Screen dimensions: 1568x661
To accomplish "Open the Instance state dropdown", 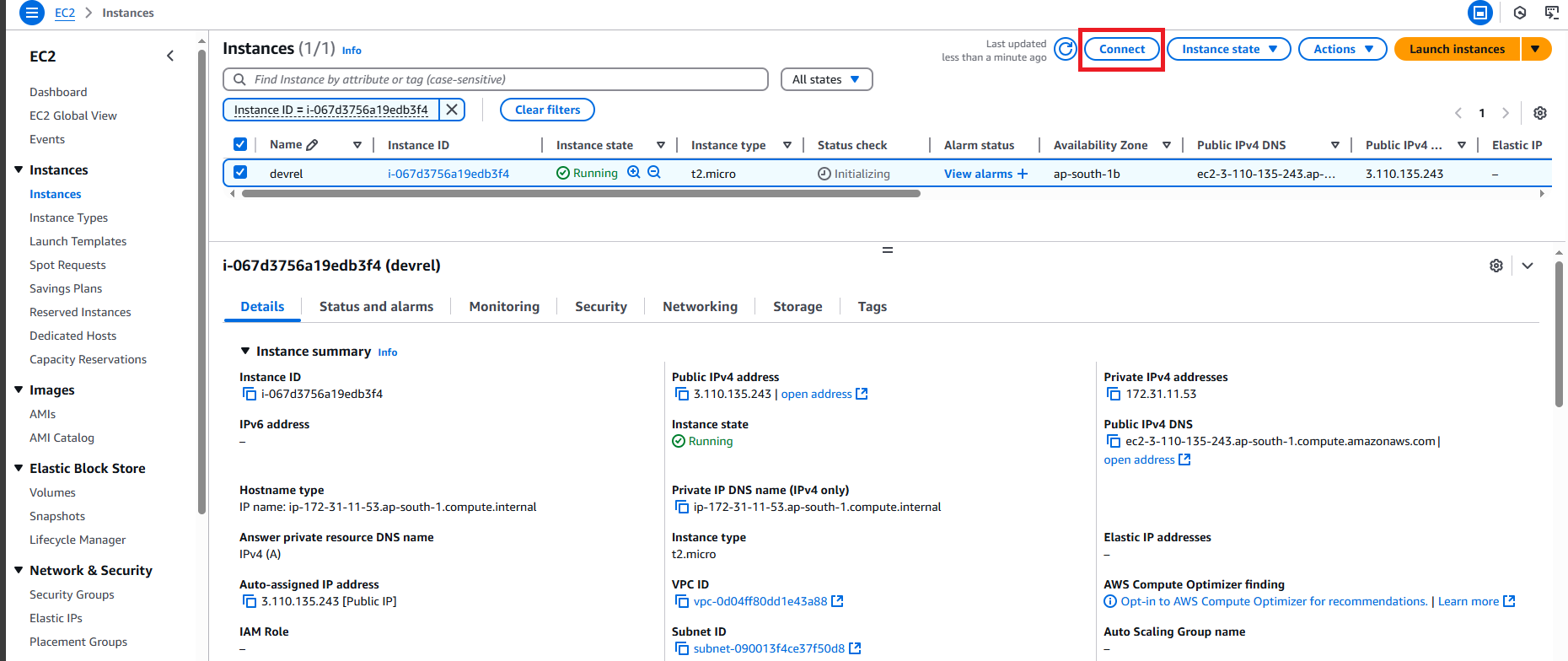I will 1229,49.
